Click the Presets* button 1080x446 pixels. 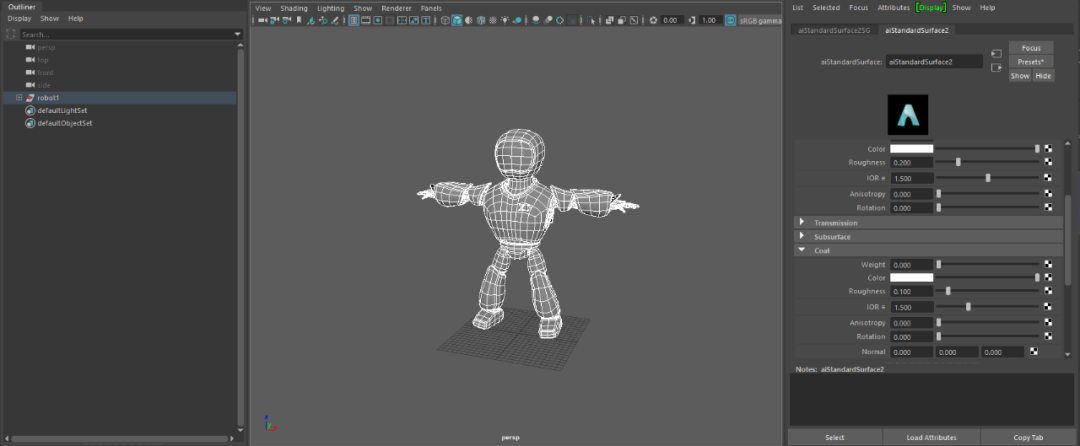[1031, 62]
